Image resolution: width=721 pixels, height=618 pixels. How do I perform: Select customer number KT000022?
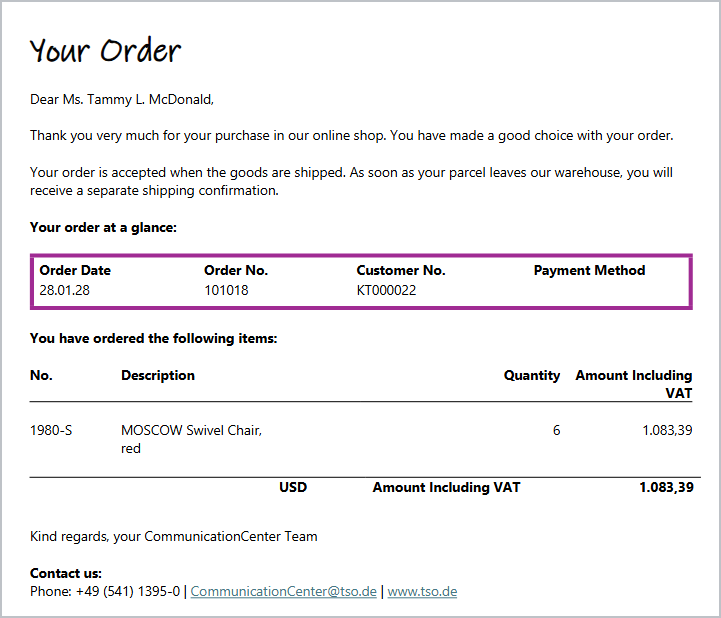(386, 290)
